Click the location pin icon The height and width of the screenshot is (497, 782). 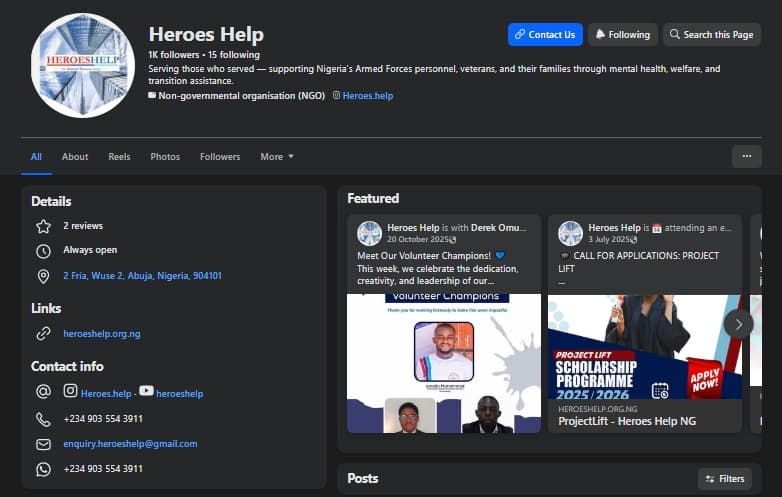click(x=43, y=276)
